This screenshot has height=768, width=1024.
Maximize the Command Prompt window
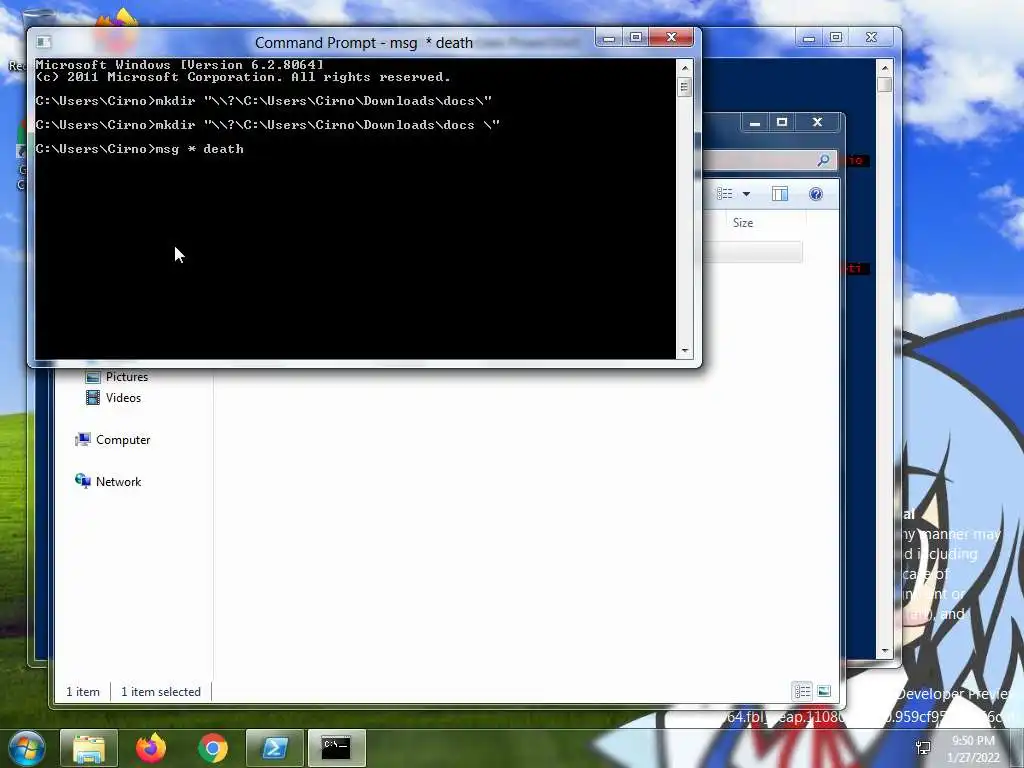[x=636, y=38]
